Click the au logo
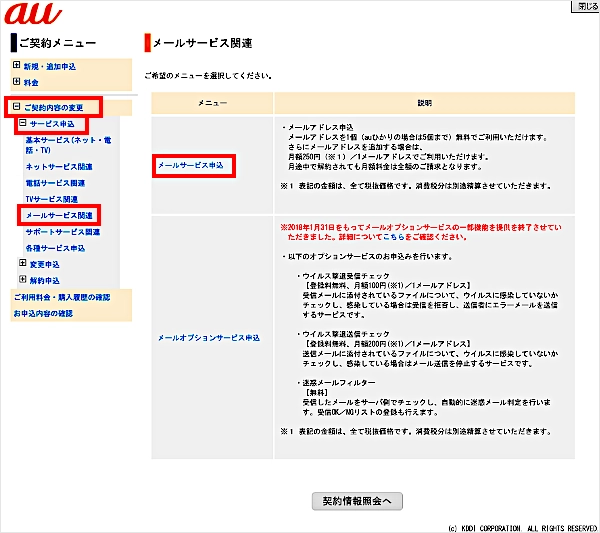The width and height of the screenshot is (600, 533). 33,15
